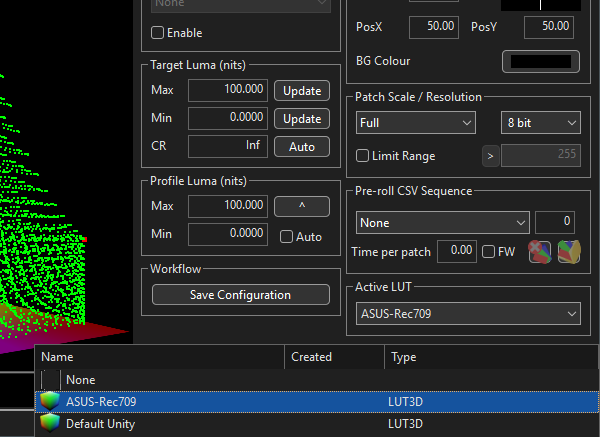Click the Profile Luma Max field
The image size is (600, 437).
pos(228,206)
